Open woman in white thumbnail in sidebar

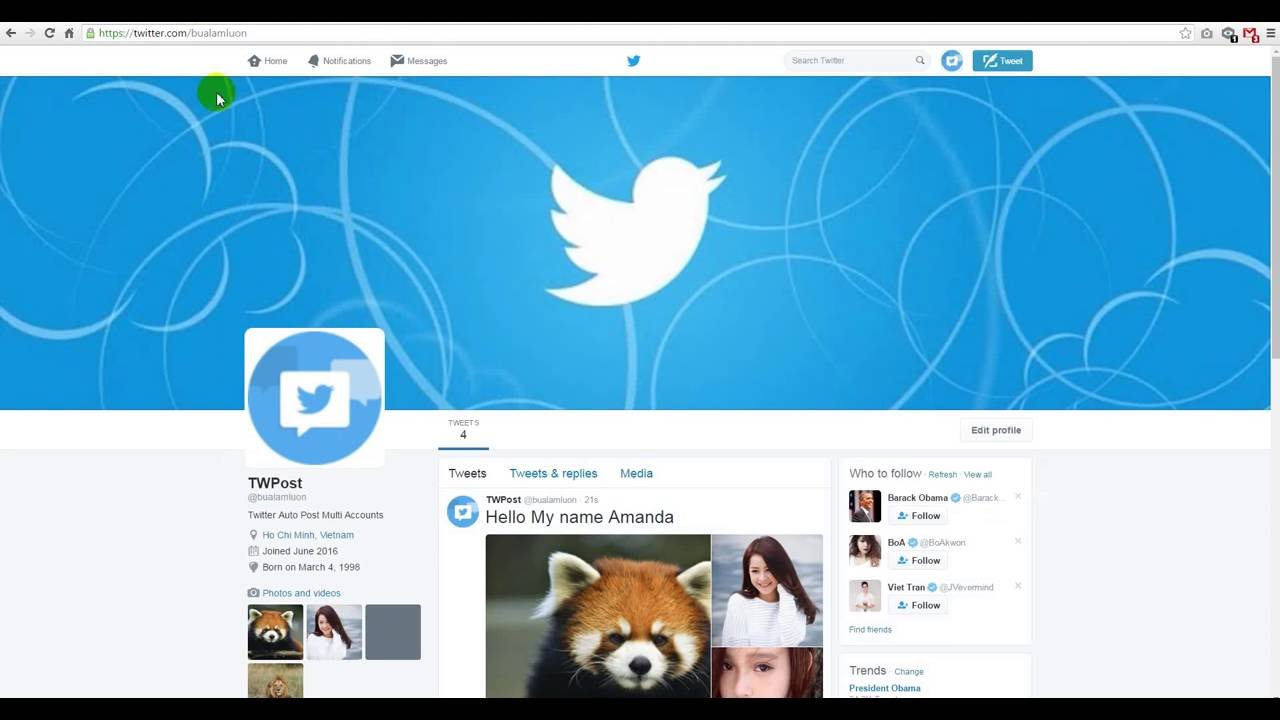[x=334, y=632]
